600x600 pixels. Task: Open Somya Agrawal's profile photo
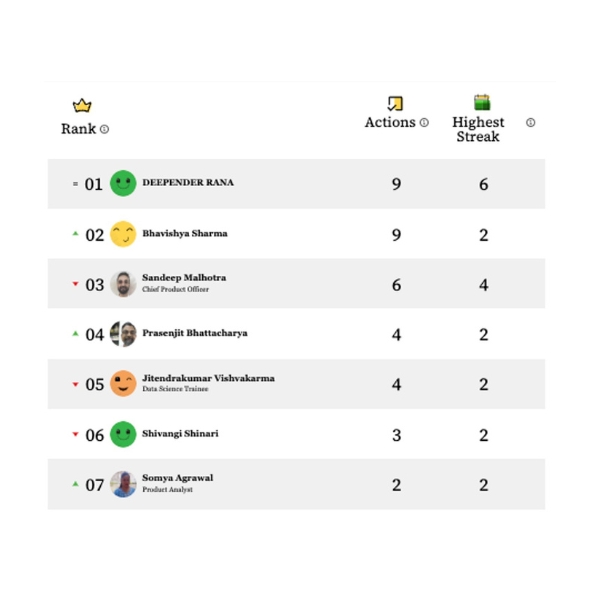click(123, 484)
